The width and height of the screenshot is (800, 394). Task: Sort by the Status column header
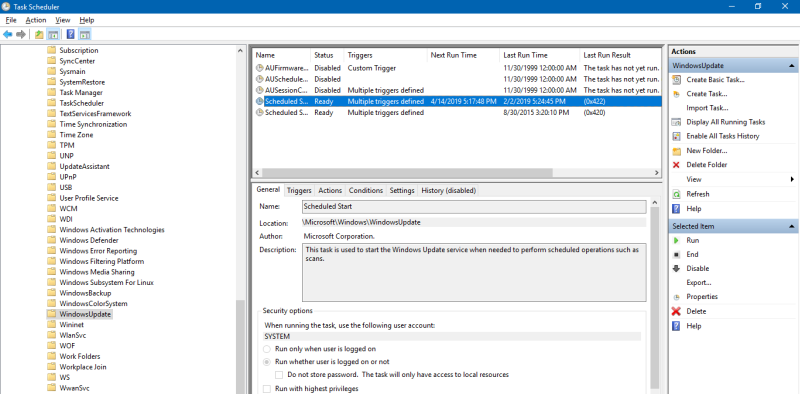point(327,55)
